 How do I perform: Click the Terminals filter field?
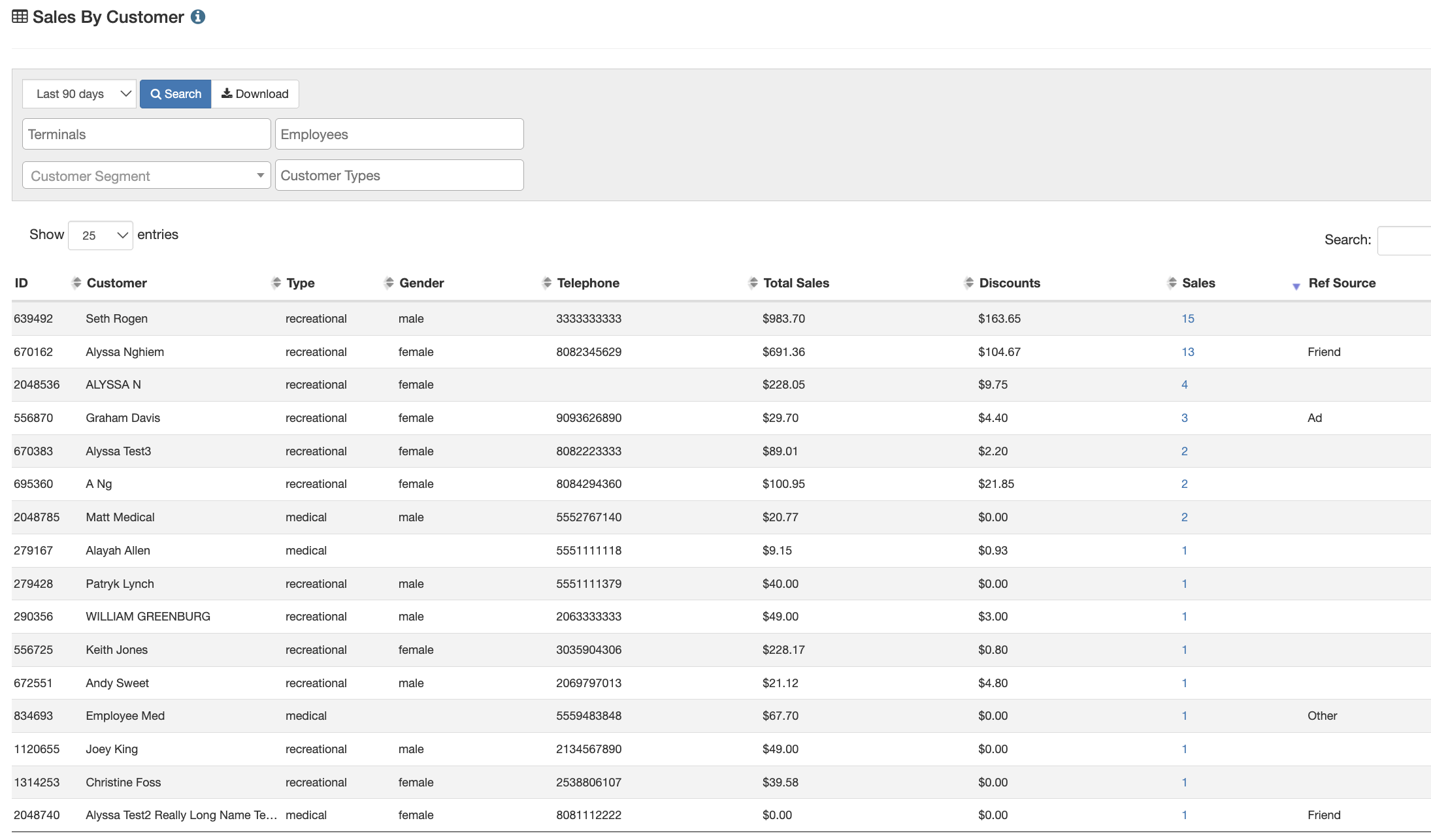coord(146,134)
